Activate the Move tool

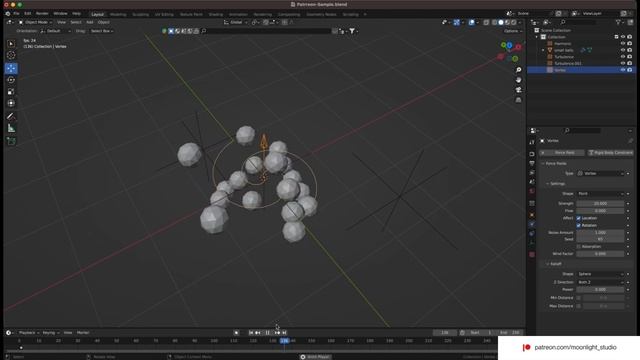(x=11, y=68)
